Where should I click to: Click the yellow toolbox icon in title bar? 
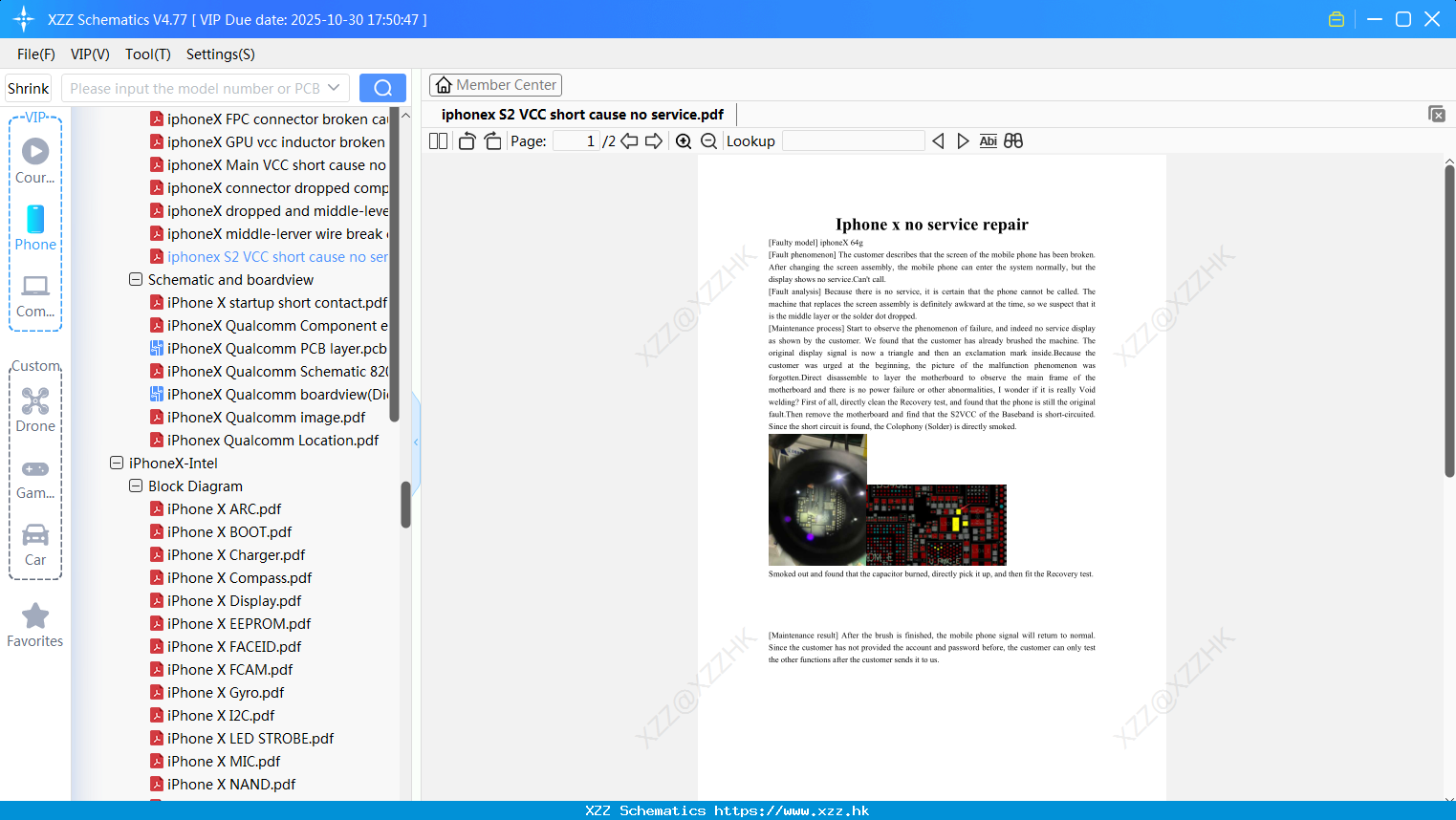click(x=1336, y=19)
